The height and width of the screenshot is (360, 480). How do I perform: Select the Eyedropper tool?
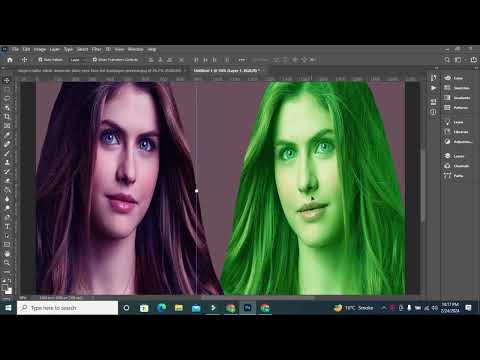tap(7, 135)
